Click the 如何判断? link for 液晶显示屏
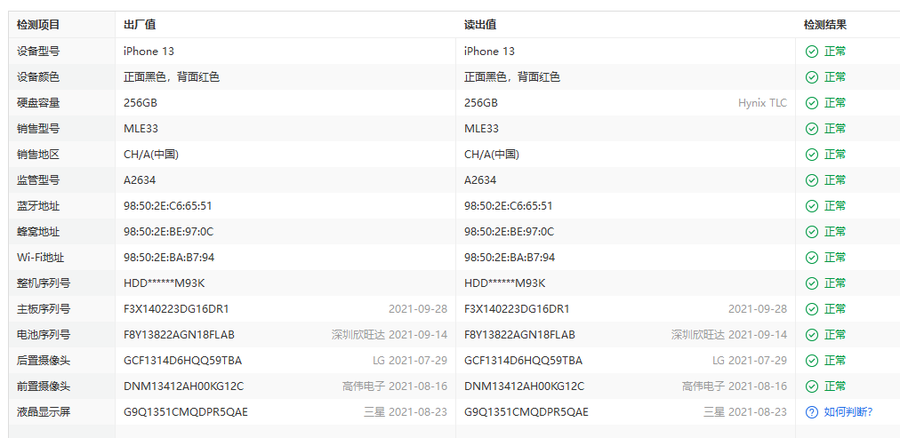 click(x=848, y=412)
